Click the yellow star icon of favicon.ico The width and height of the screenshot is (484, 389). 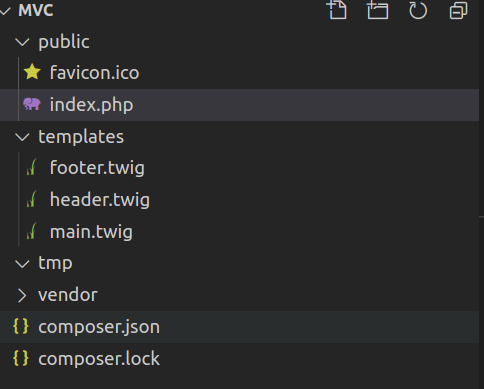point(32,72)
